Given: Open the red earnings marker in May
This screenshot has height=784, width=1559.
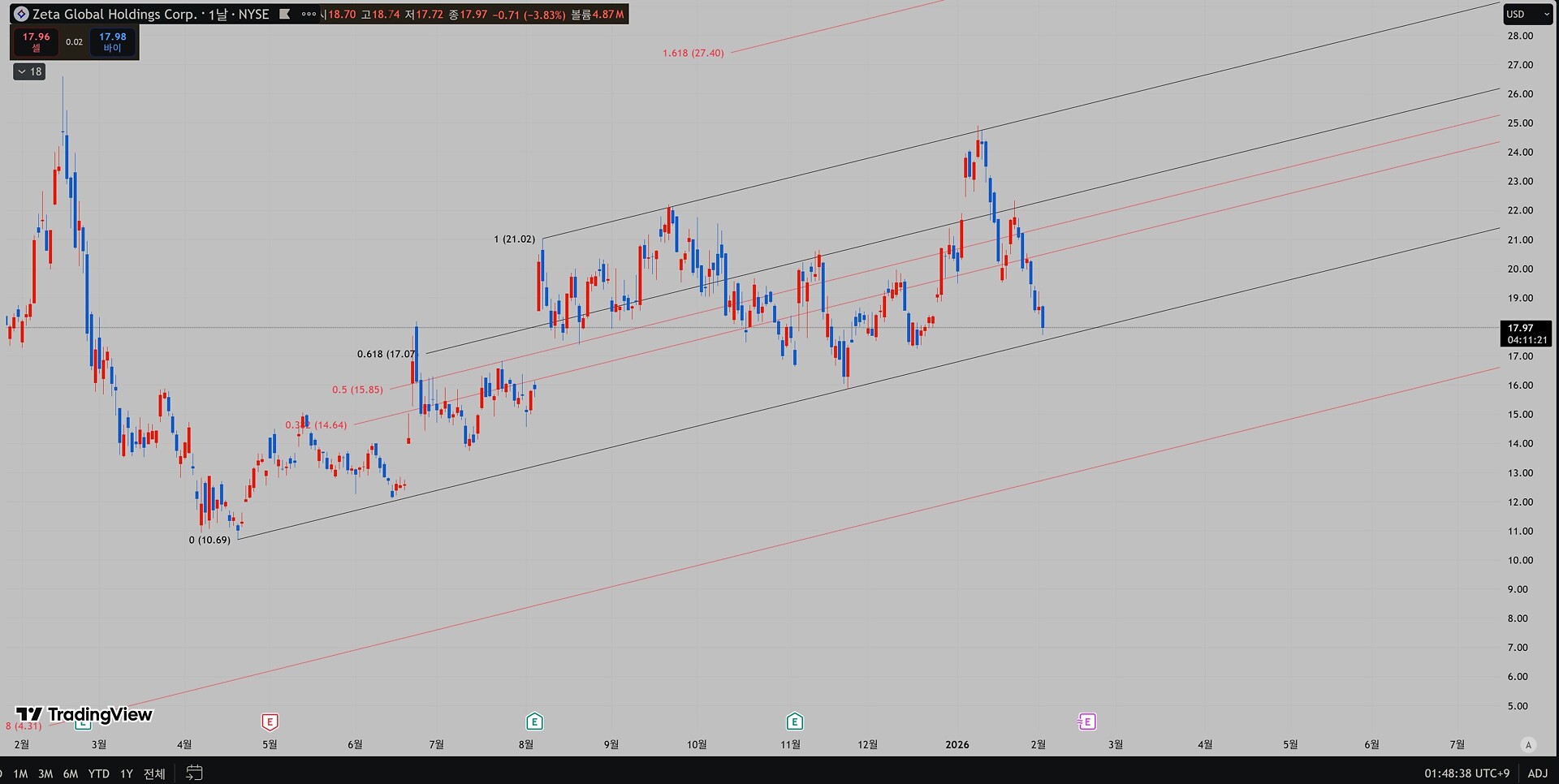Looking at the screenshot, I should (x=270, y=722).
